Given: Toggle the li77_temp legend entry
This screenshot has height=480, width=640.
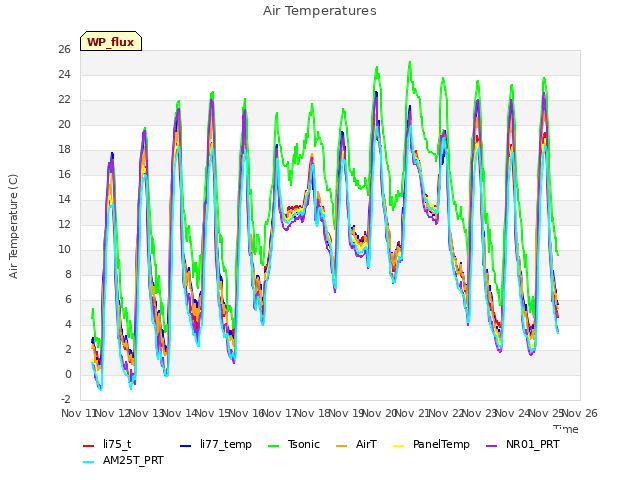Looking at the screenshot, I should [x=216, y=444].
